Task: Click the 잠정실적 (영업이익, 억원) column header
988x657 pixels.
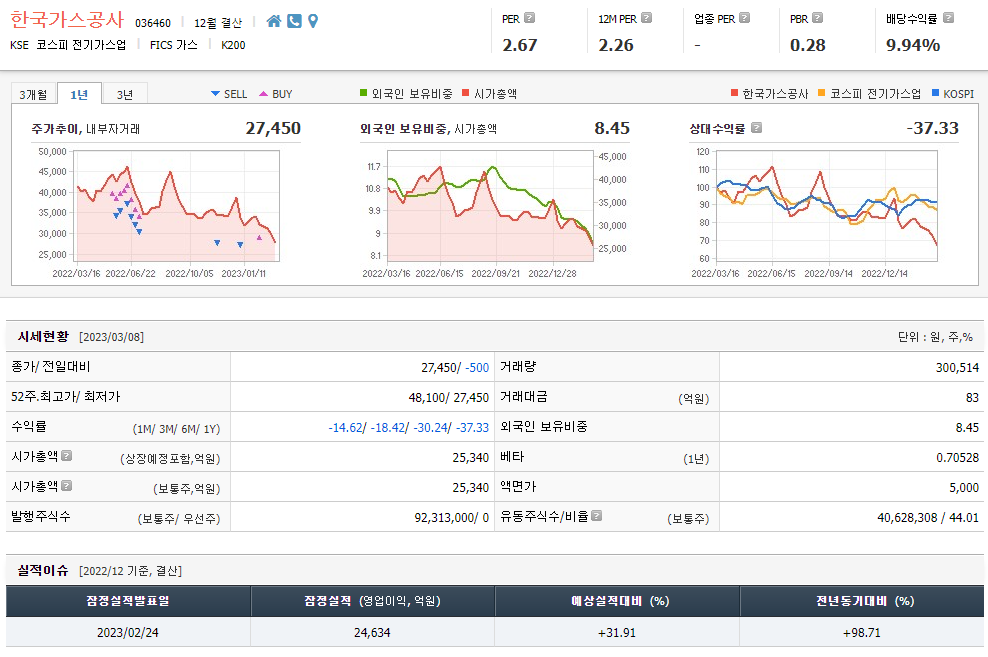Action: 372,601
